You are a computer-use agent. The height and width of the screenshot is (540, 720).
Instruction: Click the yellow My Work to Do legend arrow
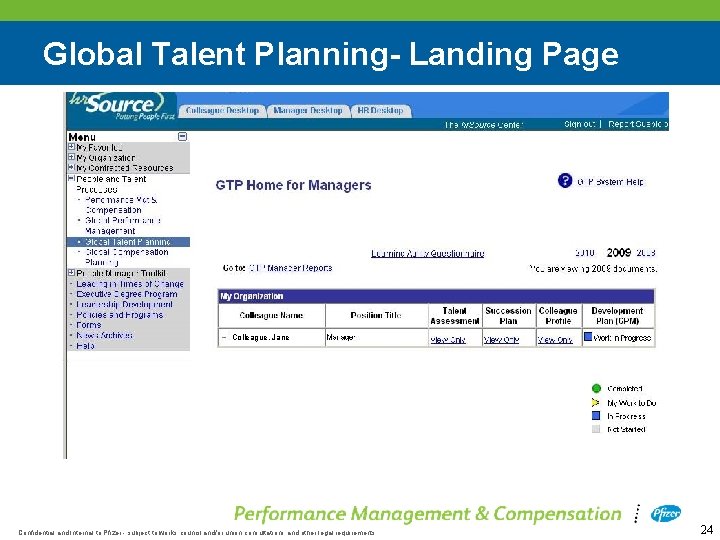point(596,403)
